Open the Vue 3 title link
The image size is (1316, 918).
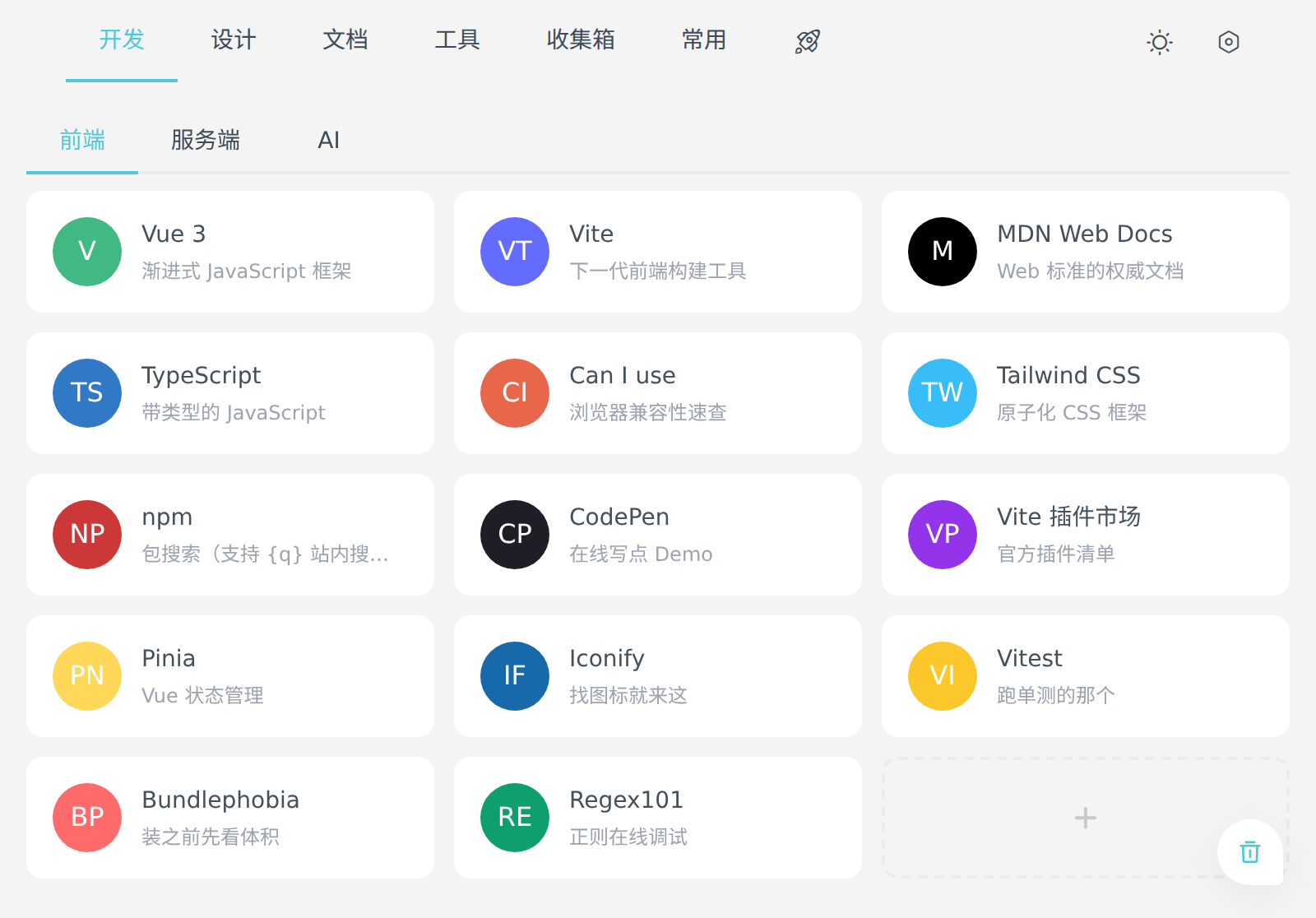pyautogui.click(x=174, y=234)
